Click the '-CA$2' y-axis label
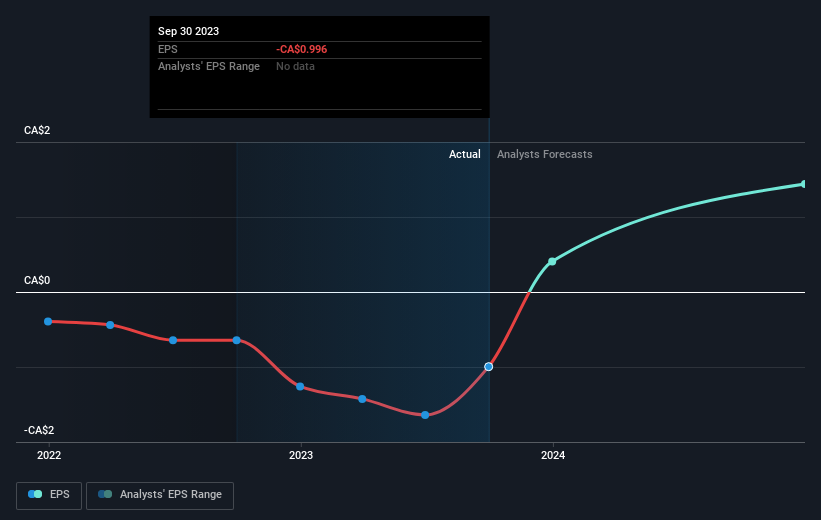821x520 pixels. 39,430
